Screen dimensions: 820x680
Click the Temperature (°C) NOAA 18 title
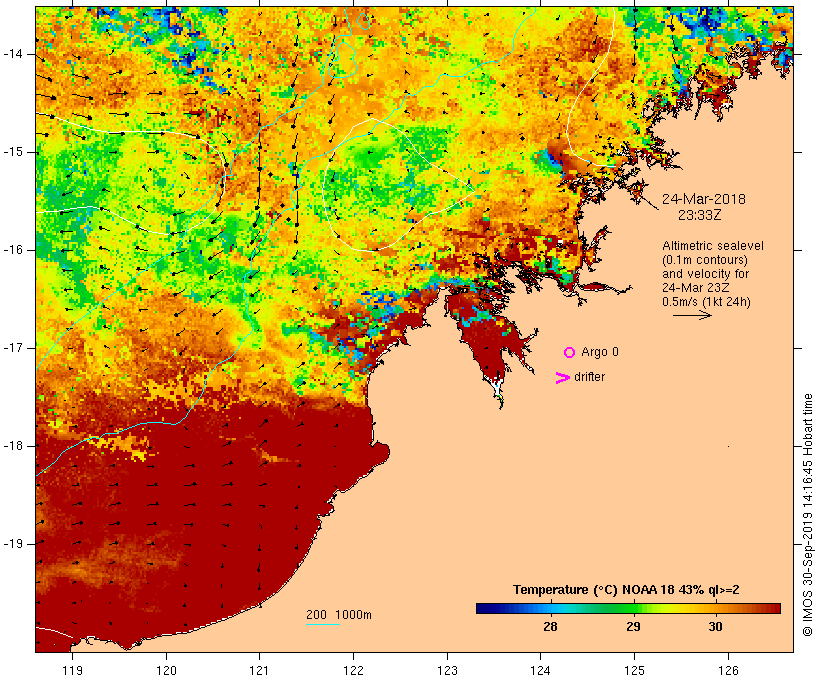click(x=626, y=590)
